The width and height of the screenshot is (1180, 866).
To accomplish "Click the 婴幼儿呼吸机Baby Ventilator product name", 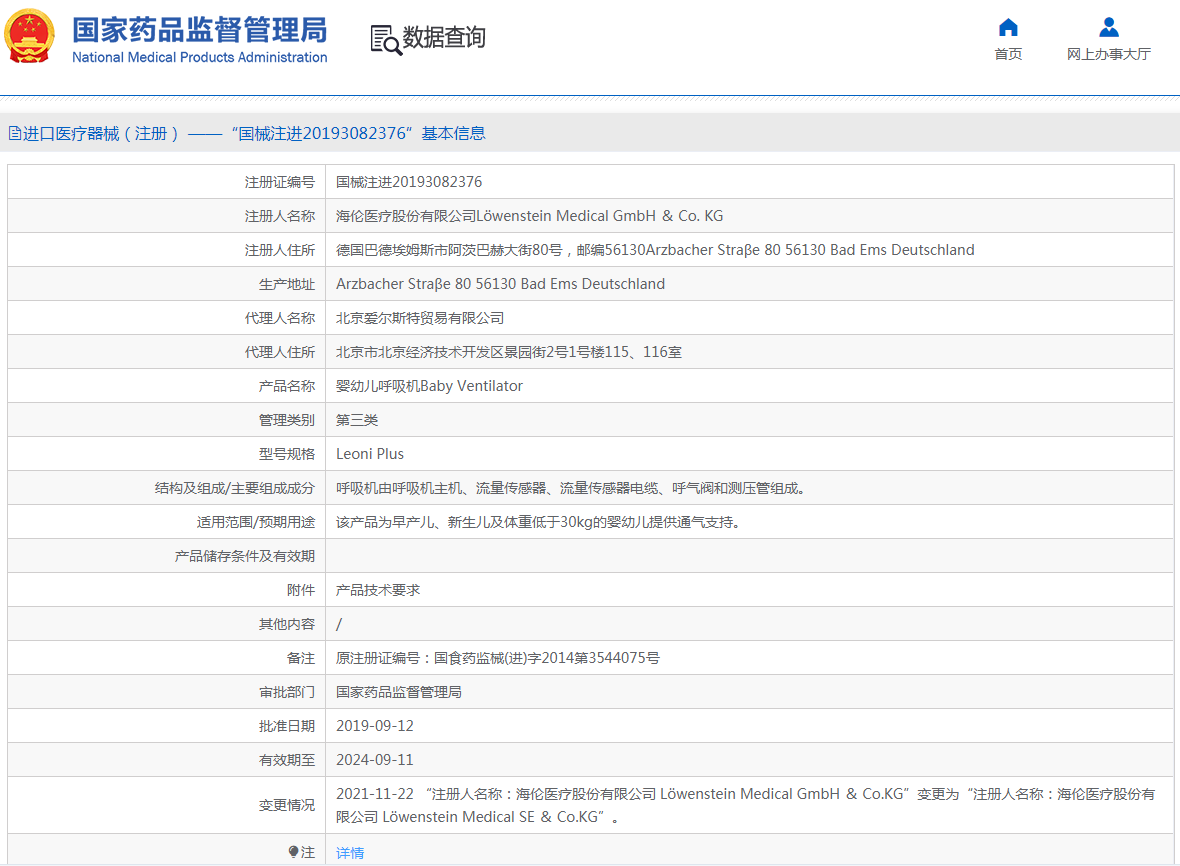I will (x=429, y=386).
